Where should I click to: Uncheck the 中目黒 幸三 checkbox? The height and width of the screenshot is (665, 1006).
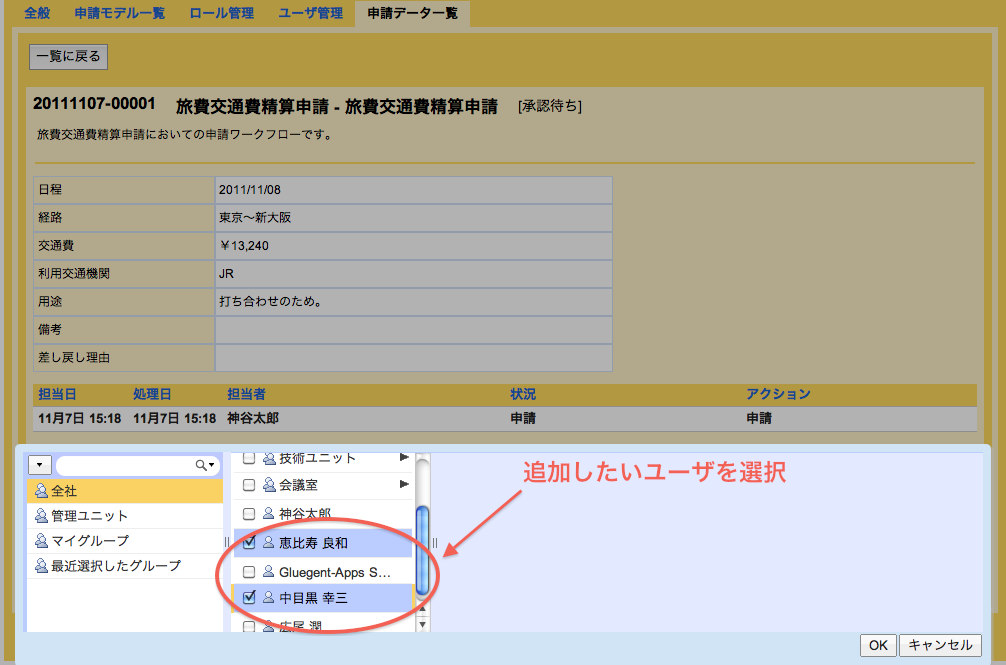click(249, 596)
